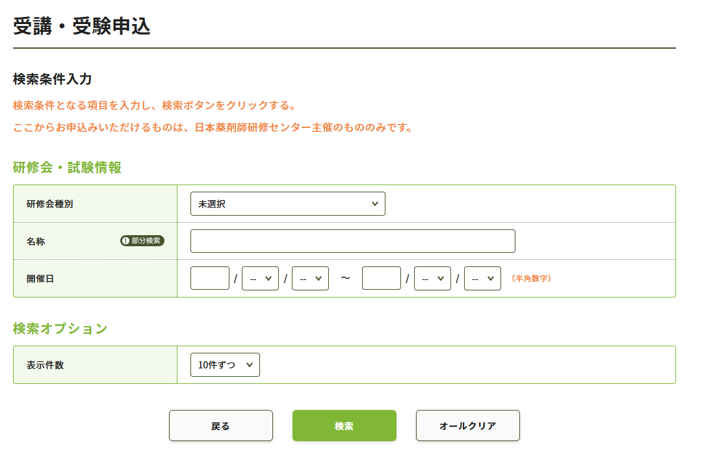Click the 研修会種別 row label
The image size is (702, 471).
(50, 204)
